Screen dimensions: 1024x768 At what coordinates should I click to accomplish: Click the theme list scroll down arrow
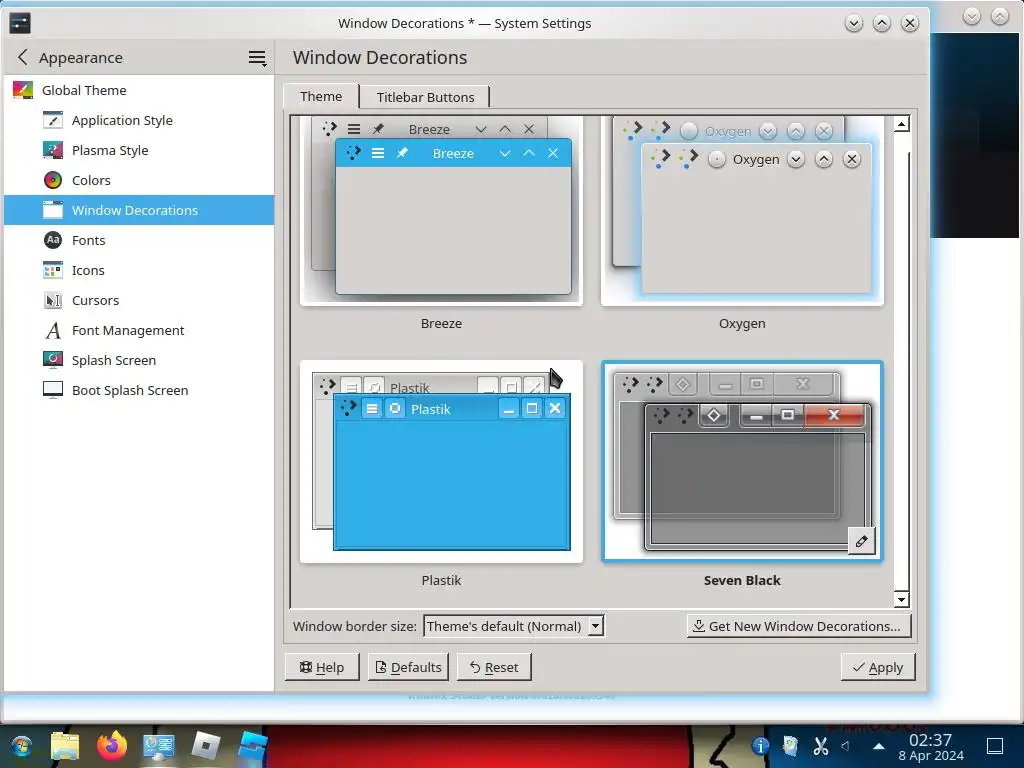pyautogui.click(x=901, y=599)
